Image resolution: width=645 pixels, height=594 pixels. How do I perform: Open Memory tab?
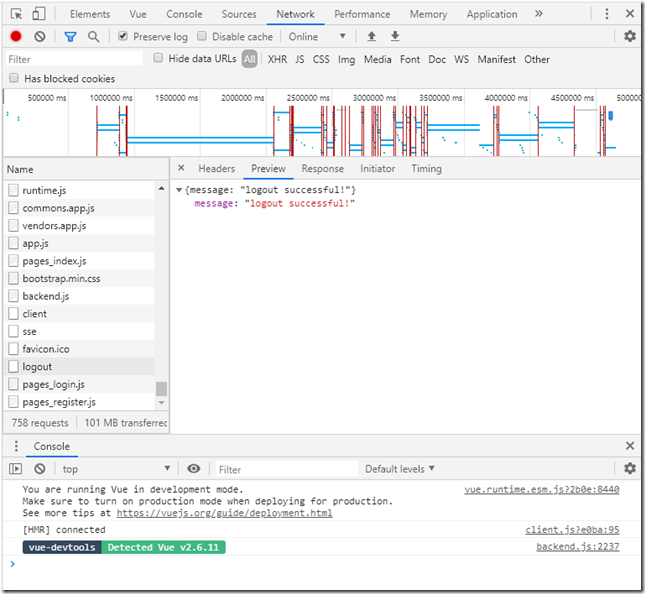[x=428, y=14]
